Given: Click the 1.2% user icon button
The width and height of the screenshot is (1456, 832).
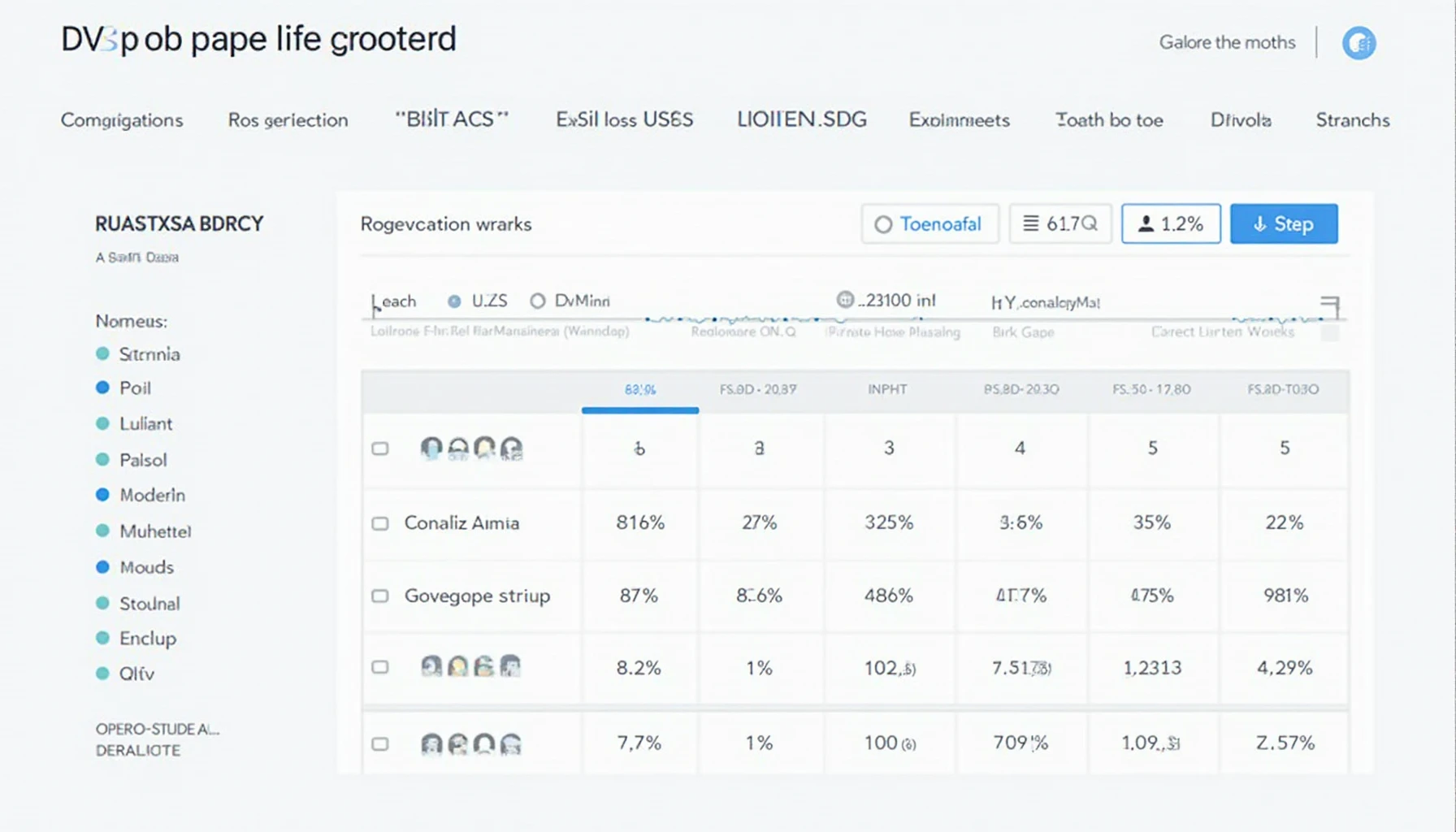Looking at the screenshot, I should [x=1171, y=223].
